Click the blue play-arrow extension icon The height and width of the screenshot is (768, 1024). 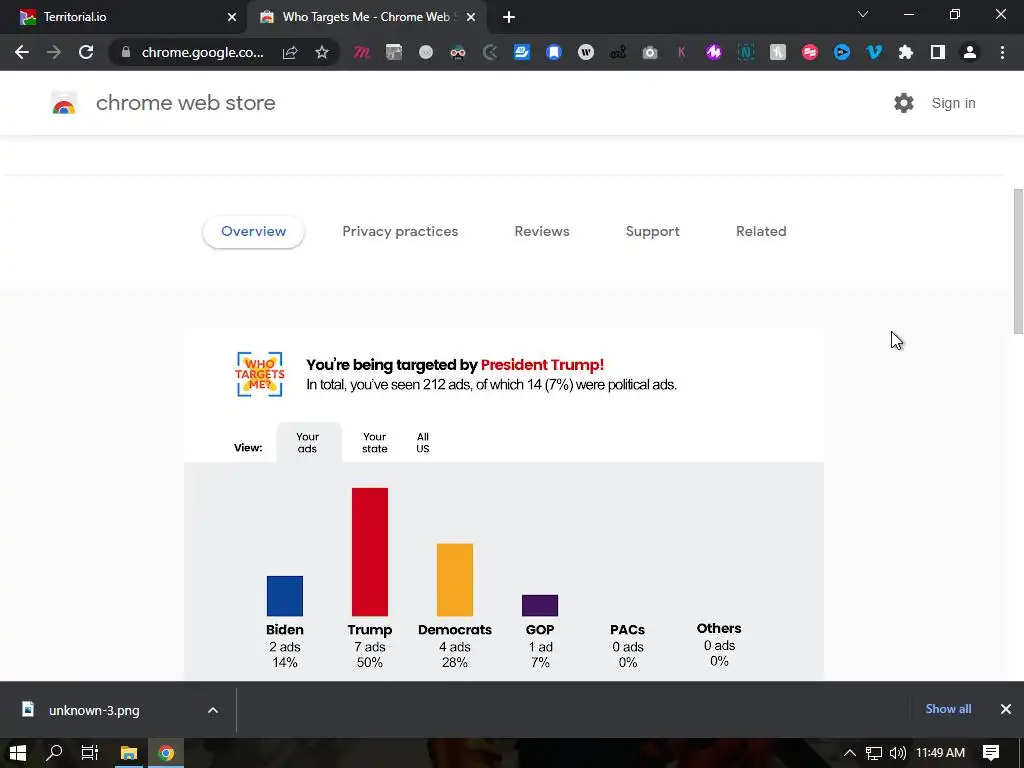point(842,52)
